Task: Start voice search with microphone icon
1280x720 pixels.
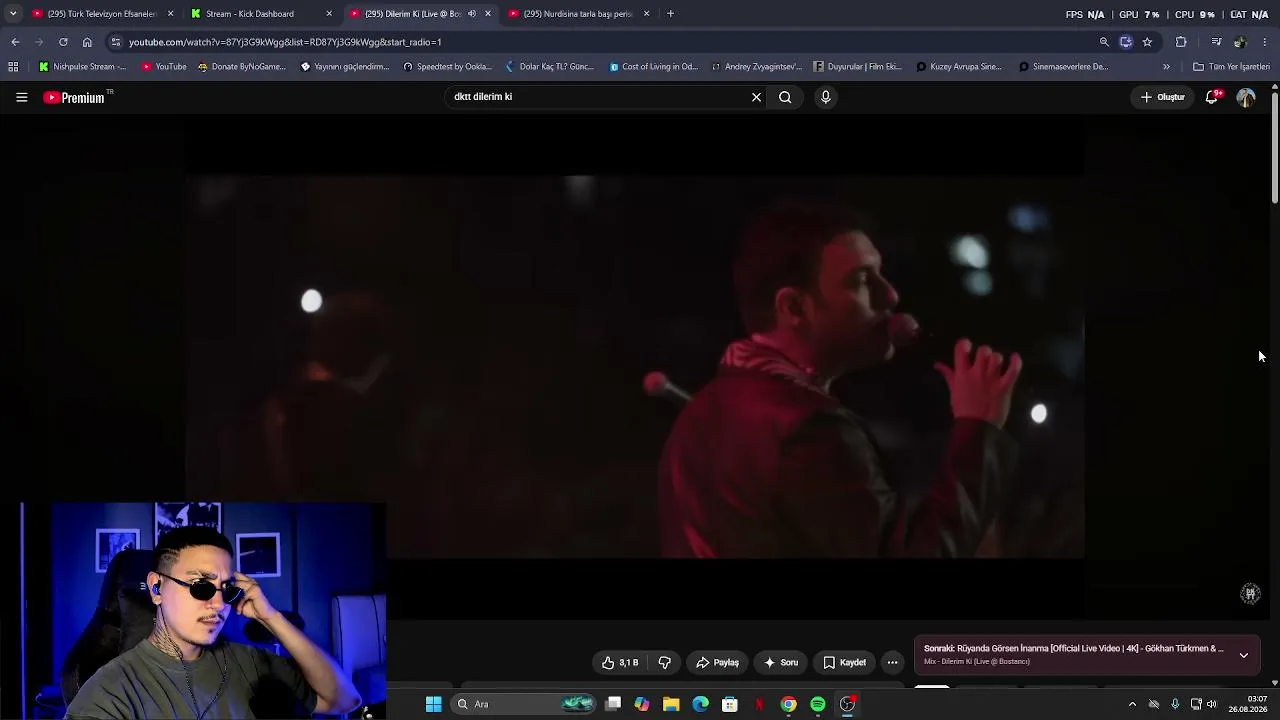Action: click(x=825, y=97)
